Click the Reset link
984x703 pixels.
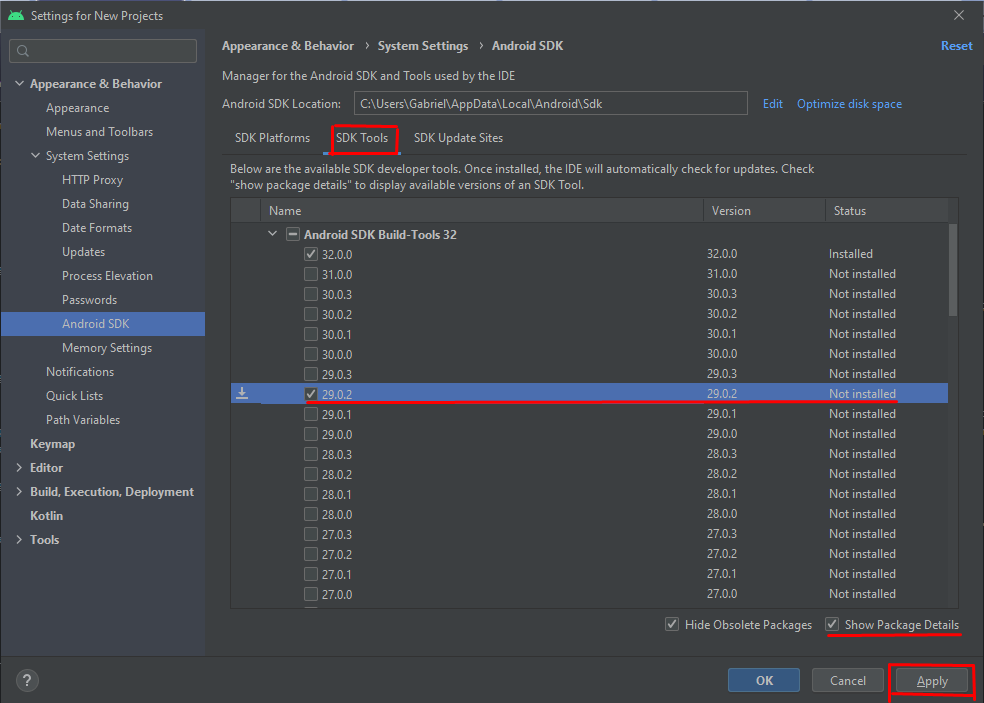point(956,45)
